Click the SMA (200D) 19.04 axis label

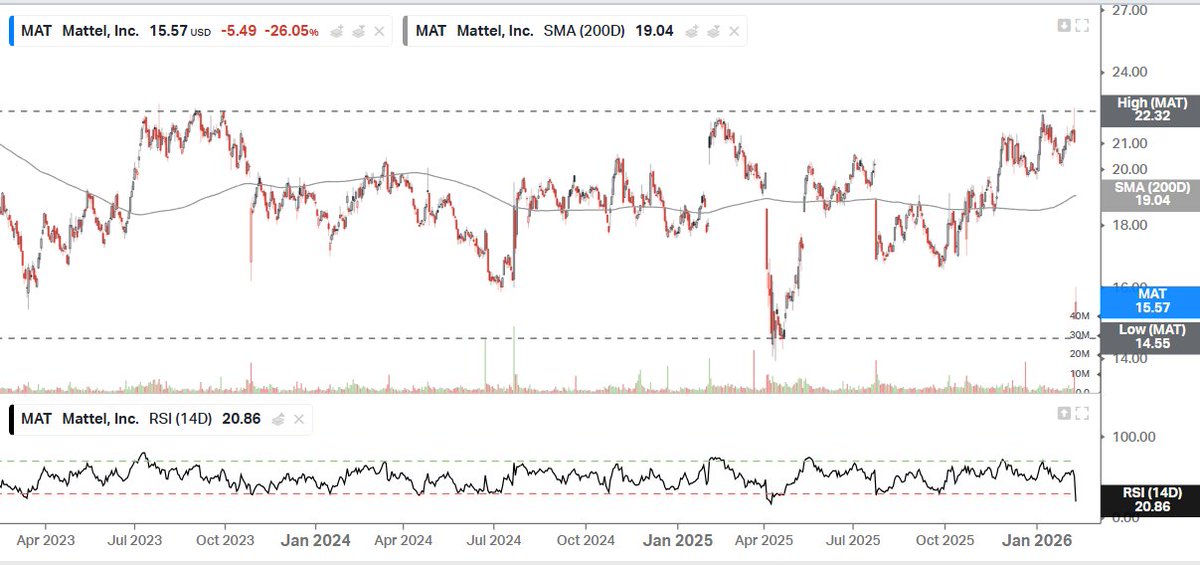[1150, 194]
